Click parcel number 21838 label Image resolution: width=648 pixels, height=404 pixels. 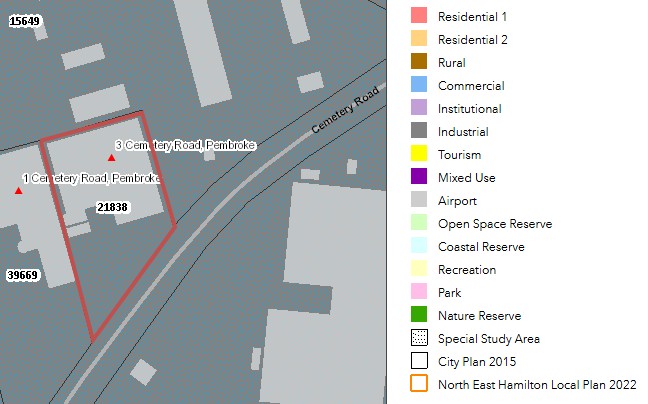[x=113, y=207]
